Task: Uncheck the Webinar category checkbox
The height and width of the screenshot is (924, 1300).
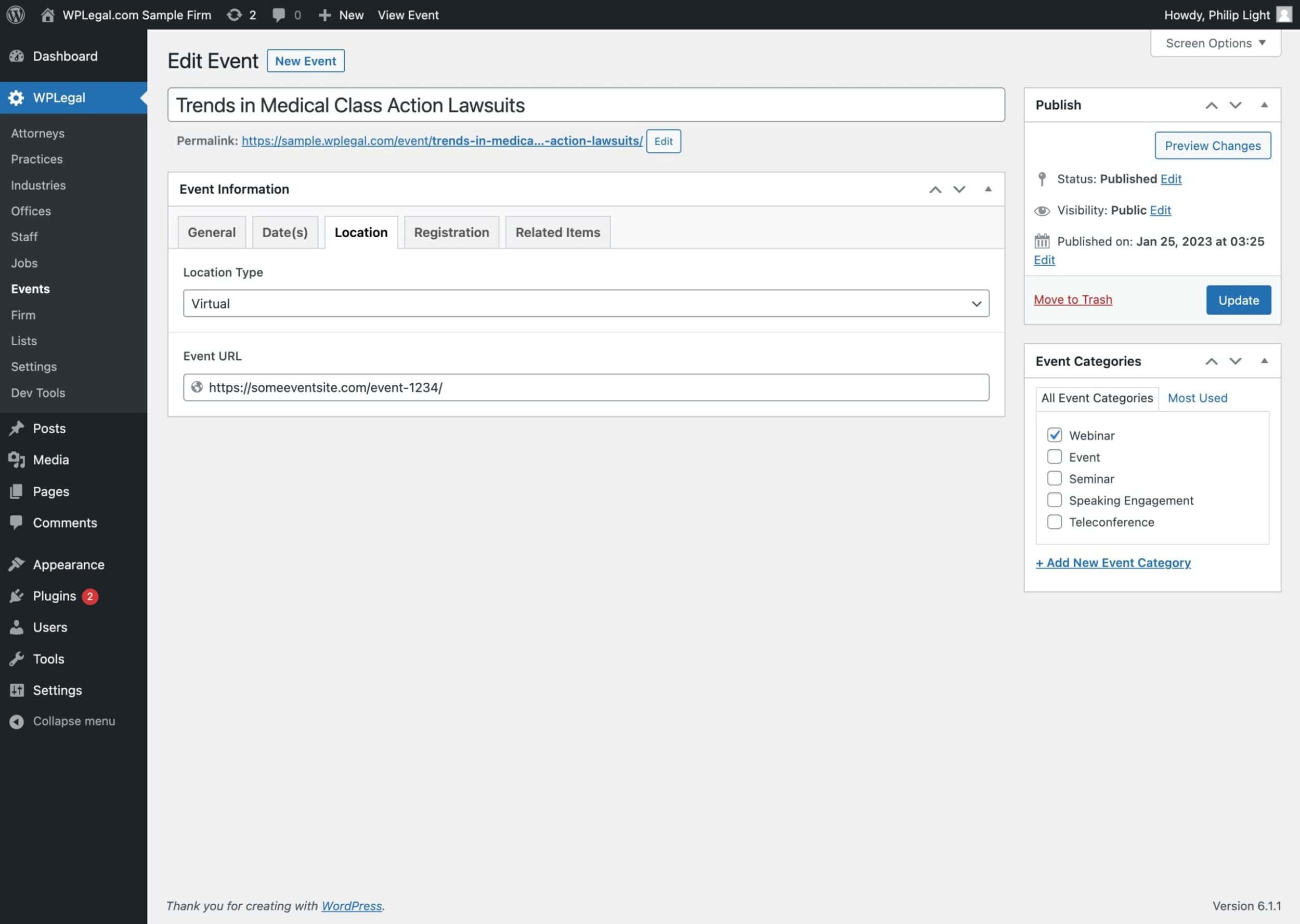Action: (1054, 435)
